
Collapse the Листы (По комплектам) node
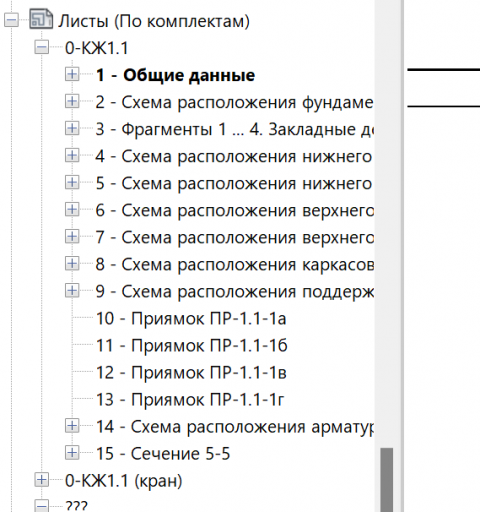[11, 20]
